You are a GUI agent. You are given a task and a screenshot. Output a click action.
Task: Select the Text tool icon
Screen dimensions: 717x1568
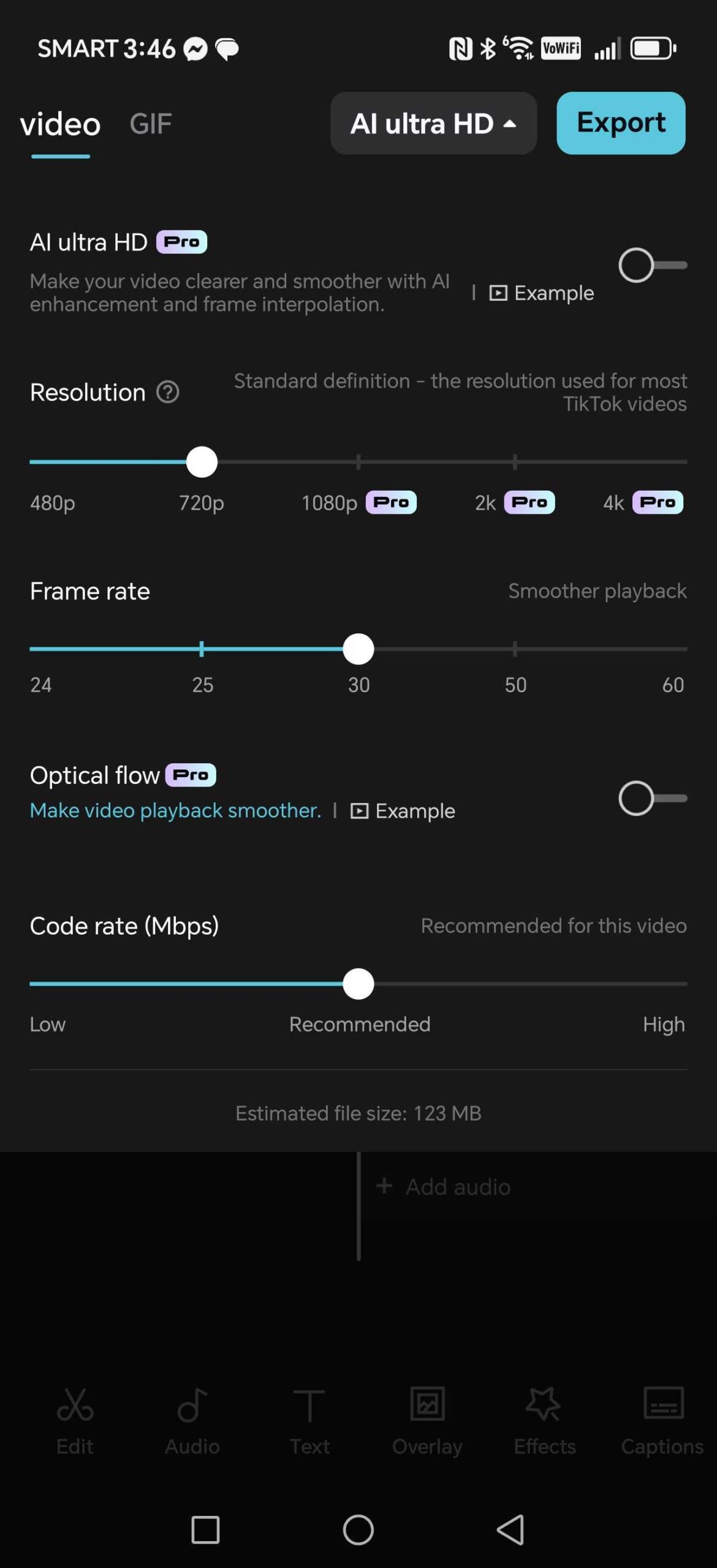(309, 1405)
